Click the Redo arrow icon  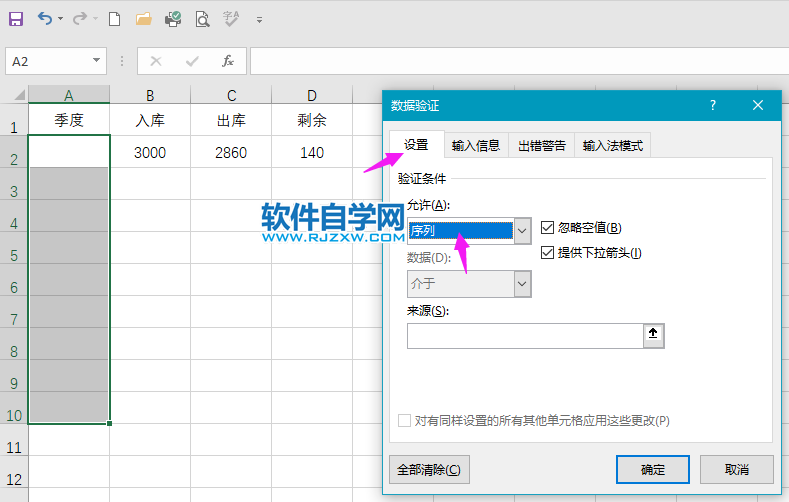tap(80, 19)
